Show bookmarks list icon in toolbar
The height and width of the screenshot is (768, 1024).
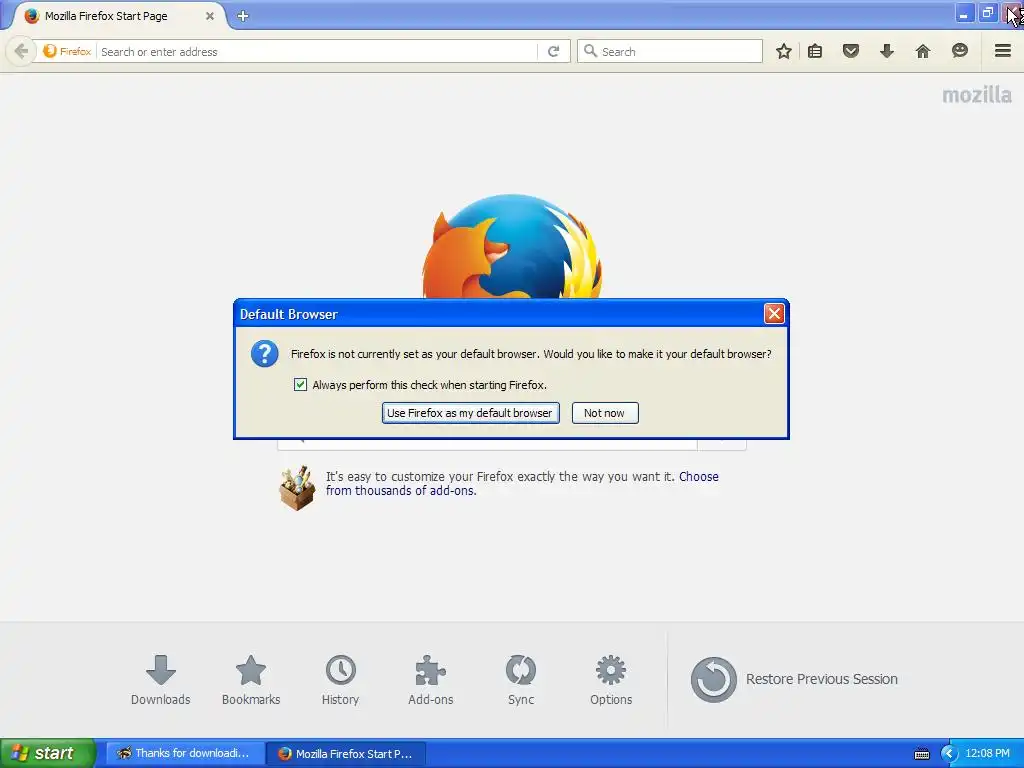(x=815, y=51)
